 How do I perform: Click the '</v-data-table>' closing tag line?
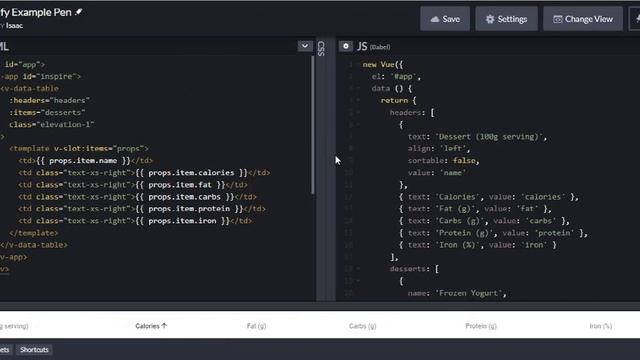34,245
